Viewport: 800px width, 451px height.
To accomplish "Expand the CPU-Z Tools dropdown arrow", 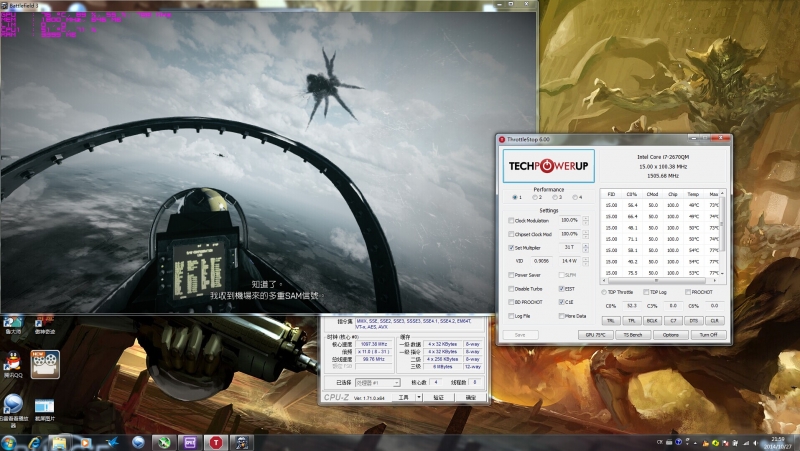I will (x=419, y=397).
